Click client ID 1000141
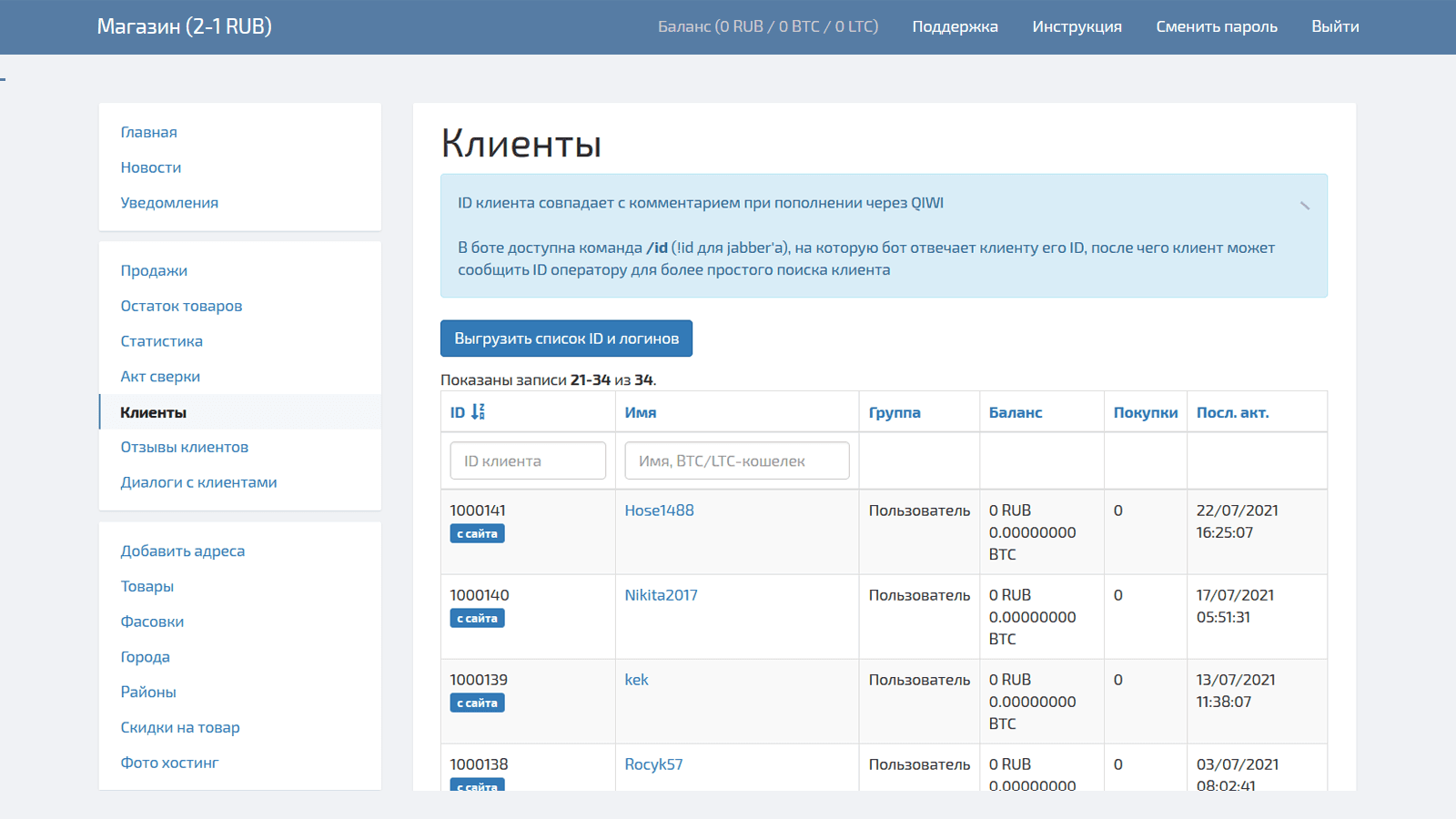Image resolution: width=1456 pixels, height=819 pixels. 478,511
